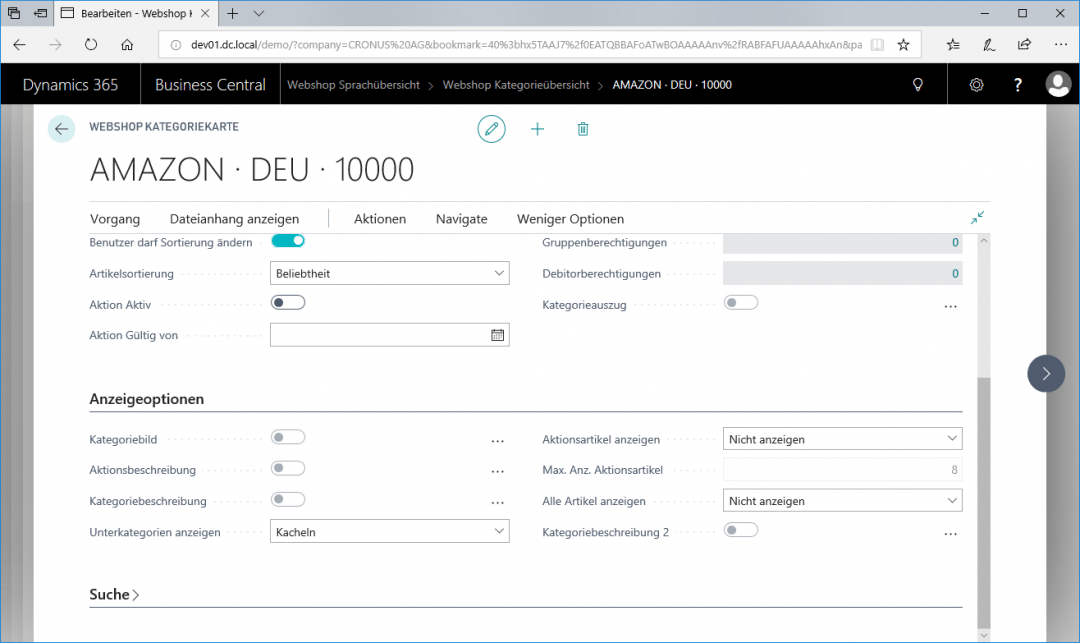Select the Bearbeiten - Webshop browser tab
Viewport: 1080px width, 643px height.
[135, 13]
